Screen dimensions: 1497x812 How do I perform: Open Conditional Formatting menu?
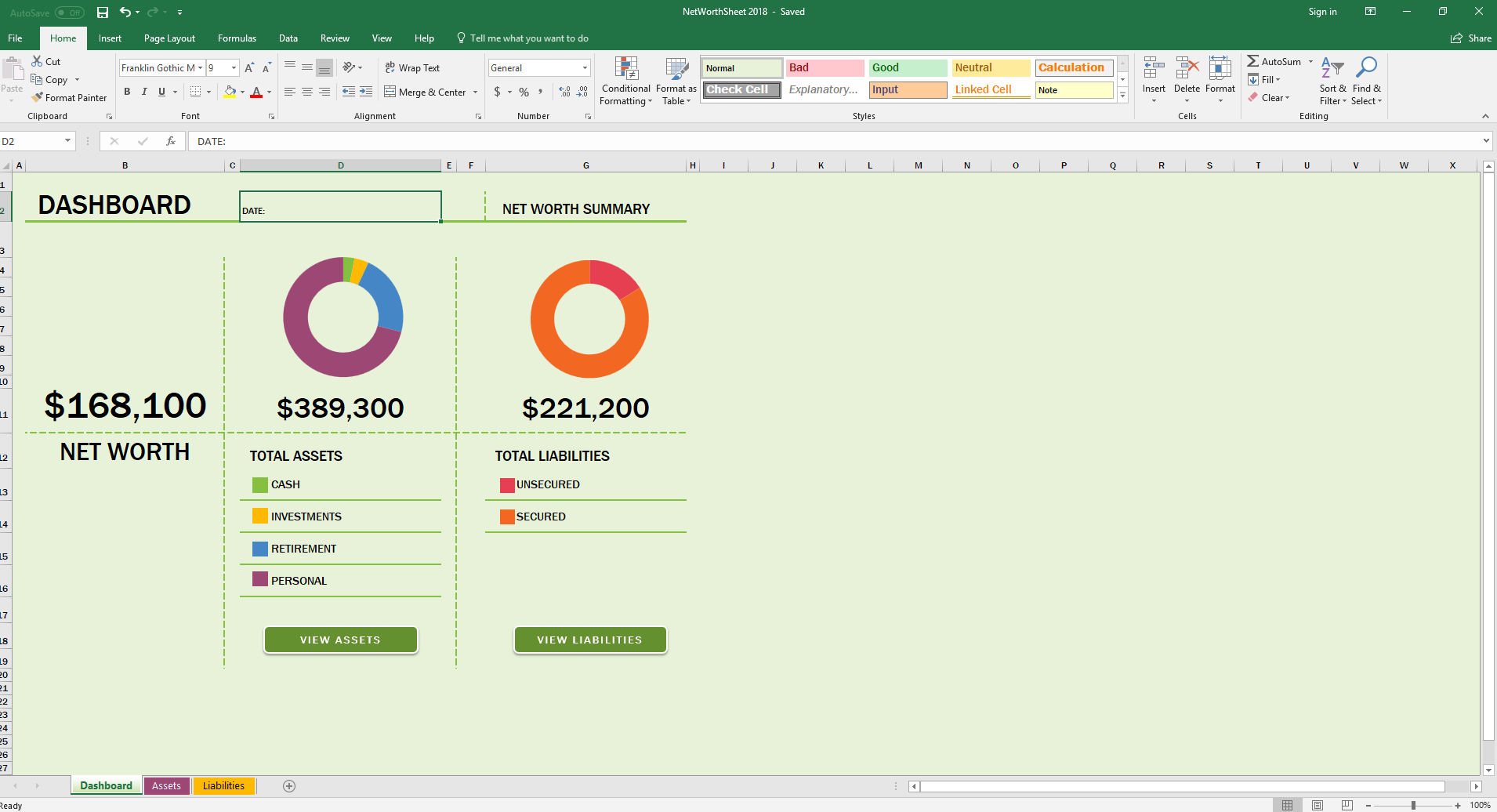tap(625, 81)
